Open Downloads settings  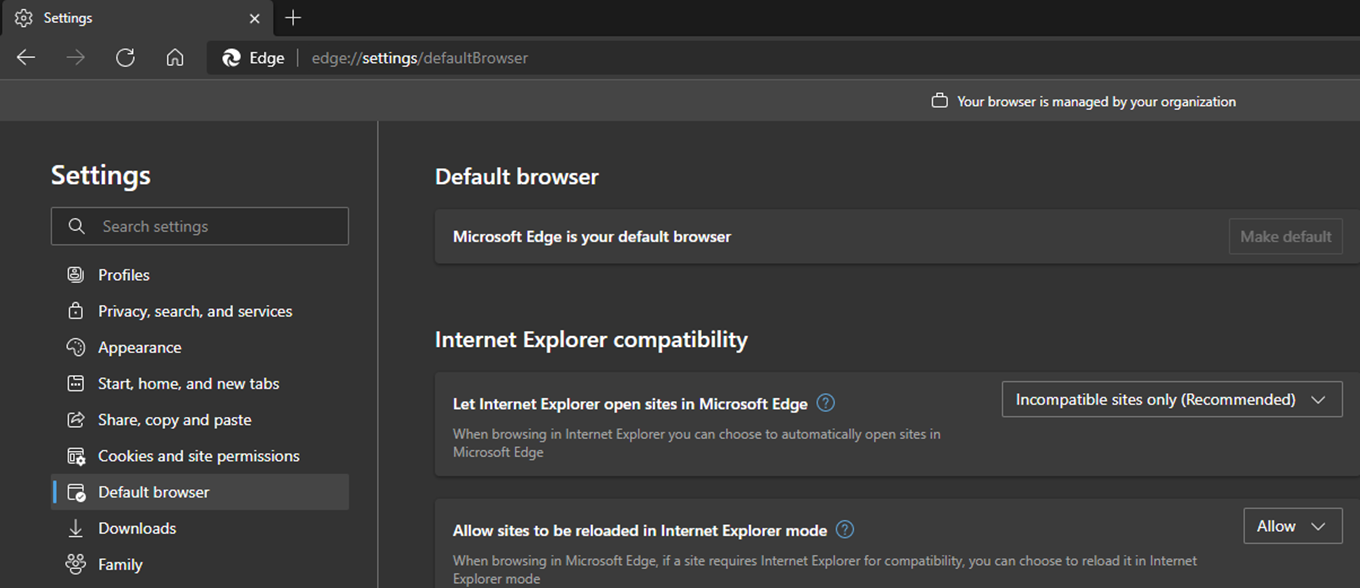[x=200, y=528]
